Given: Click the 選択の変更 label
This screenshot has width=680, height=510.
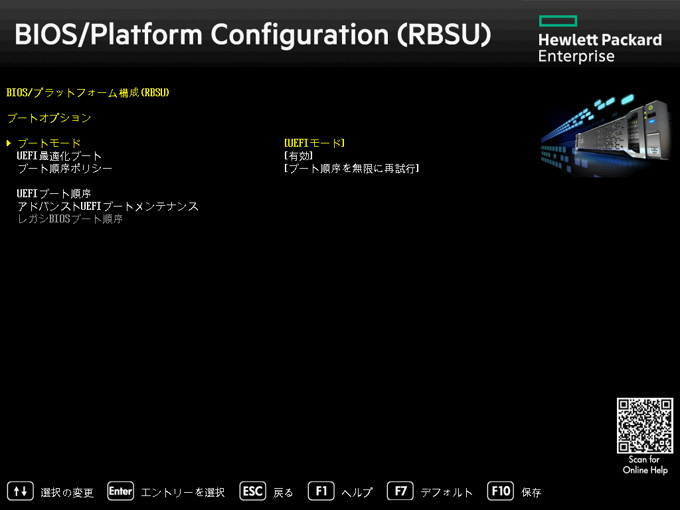Looking at the screenshot, I should click(x=67, y=493).
